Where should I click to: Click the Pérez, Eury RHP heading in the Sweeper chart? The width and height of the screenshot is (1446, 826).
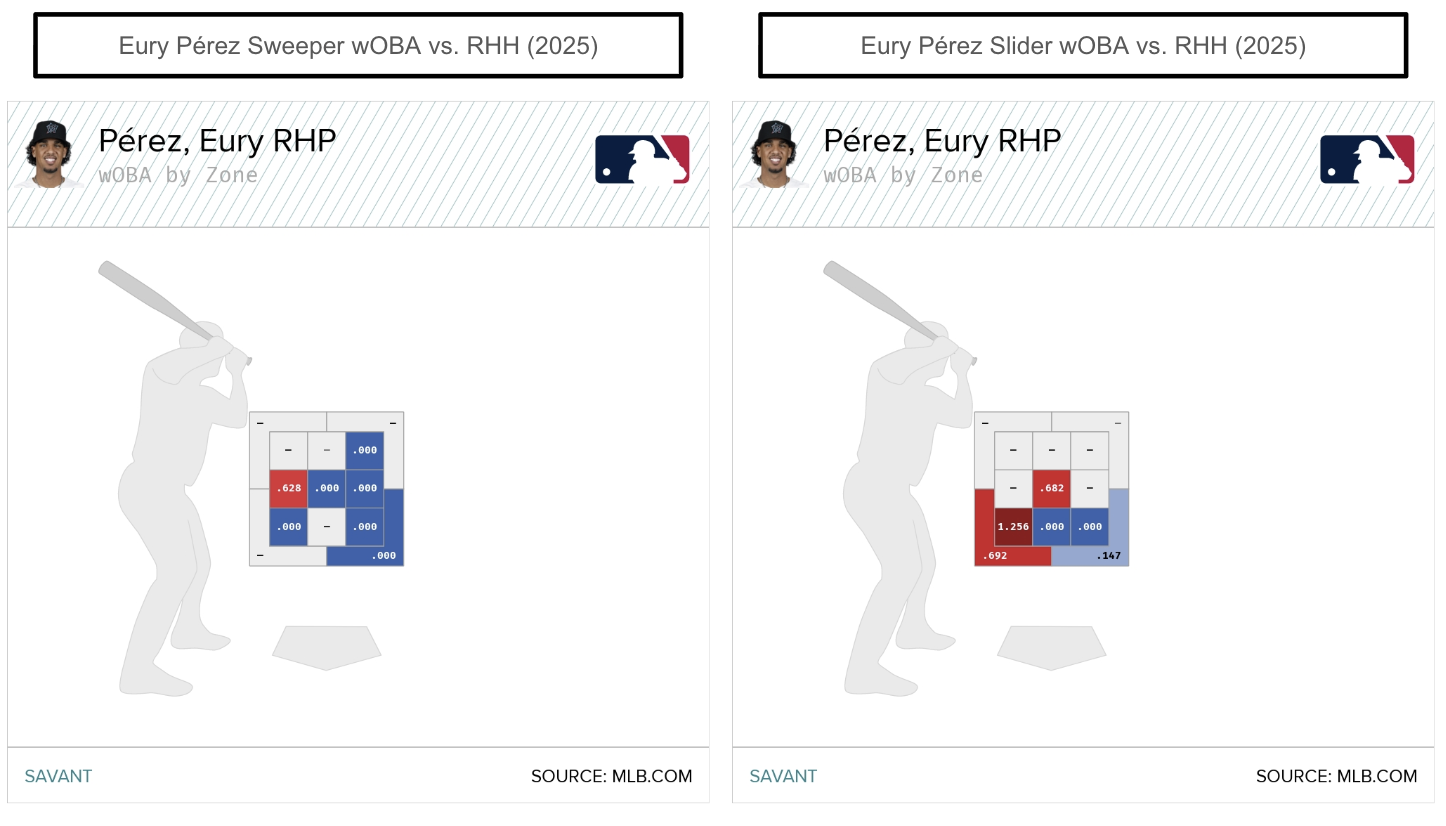(x=217, y=141)
